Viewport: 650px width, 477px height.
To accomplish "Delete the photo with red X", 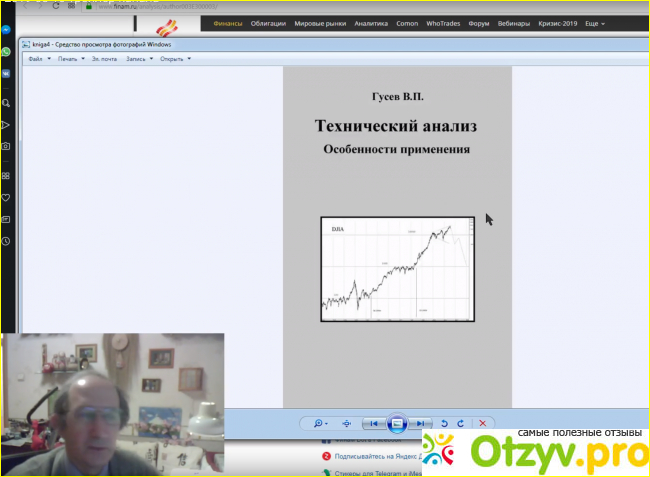I will 483,423.
